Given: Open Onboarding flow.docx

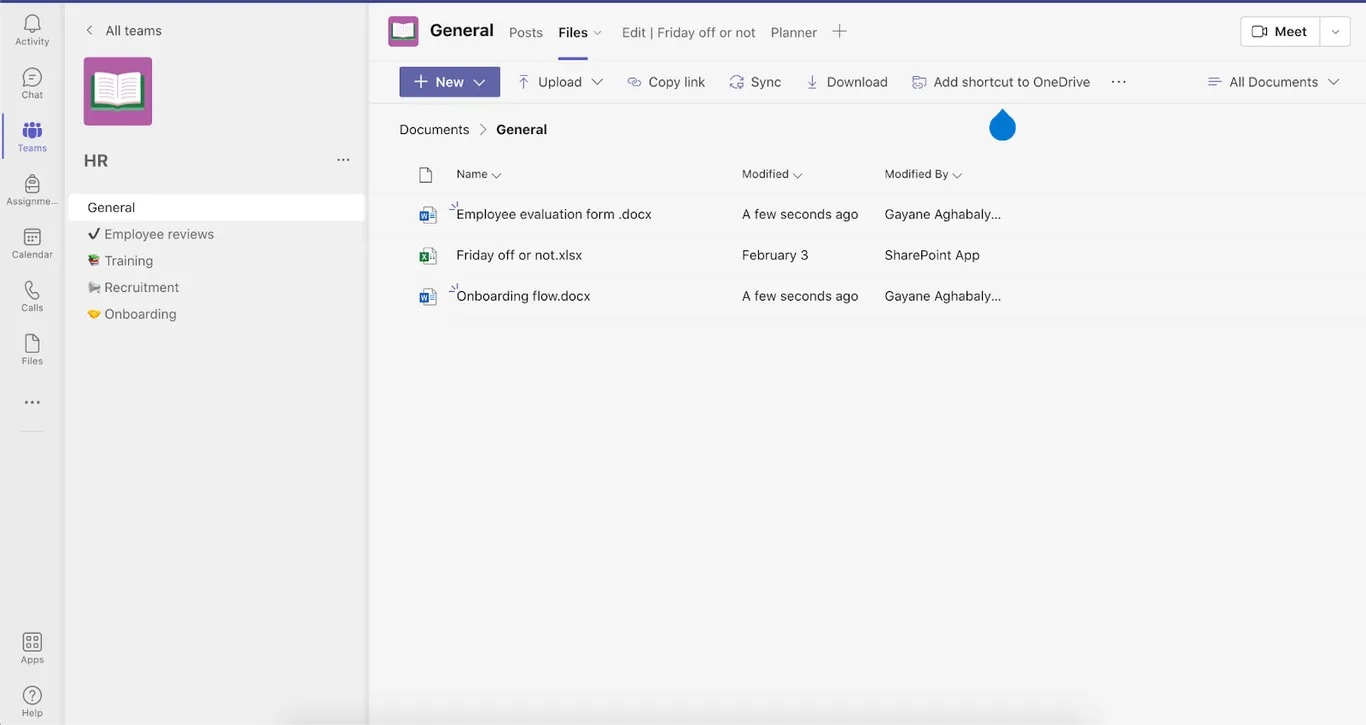Looking at the screenshot, I should (x=523, y=296).
